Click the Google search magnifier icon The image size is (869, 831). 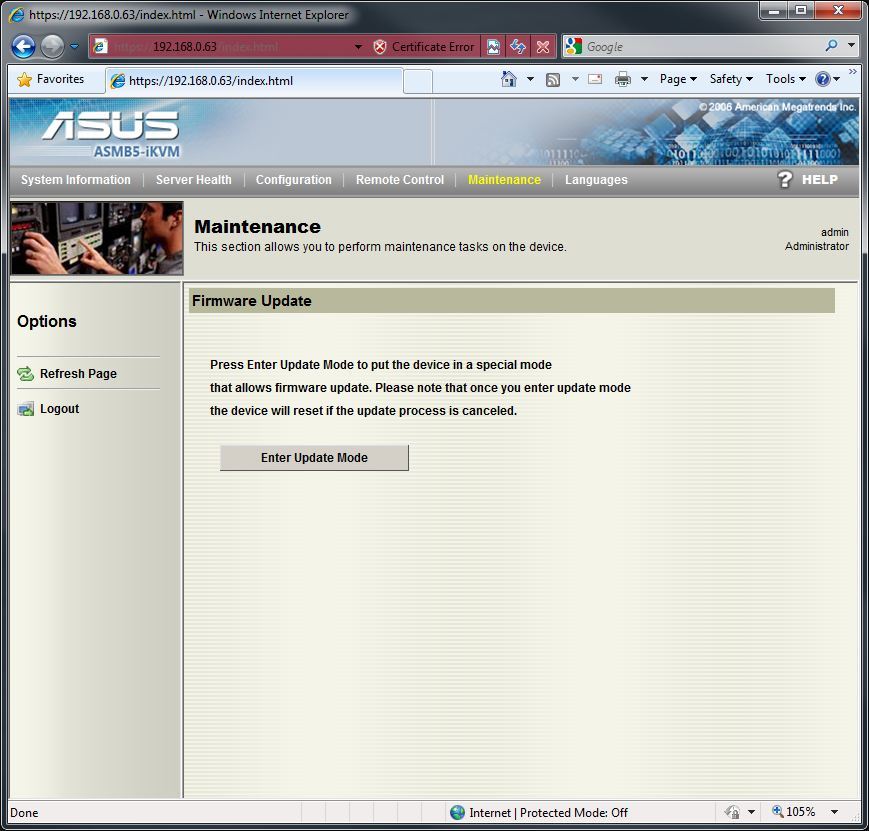tap(831, 46)
